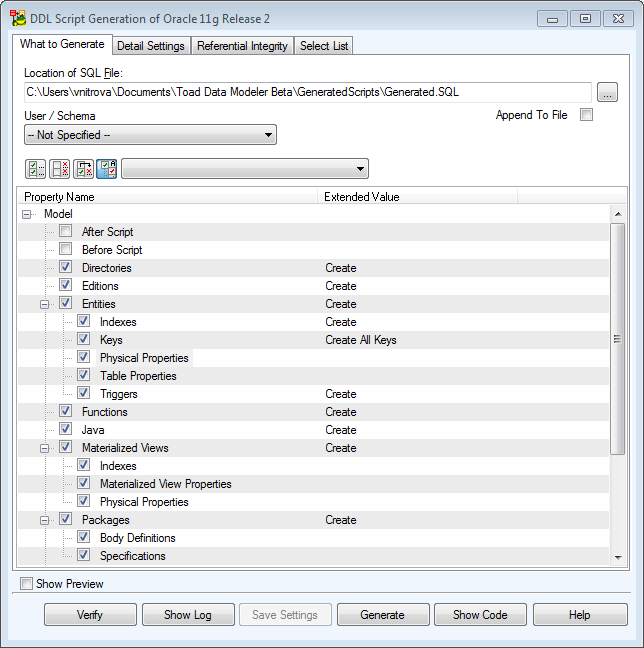Click the Toad Data Modeler title bar icon

[x=18, y=19]
